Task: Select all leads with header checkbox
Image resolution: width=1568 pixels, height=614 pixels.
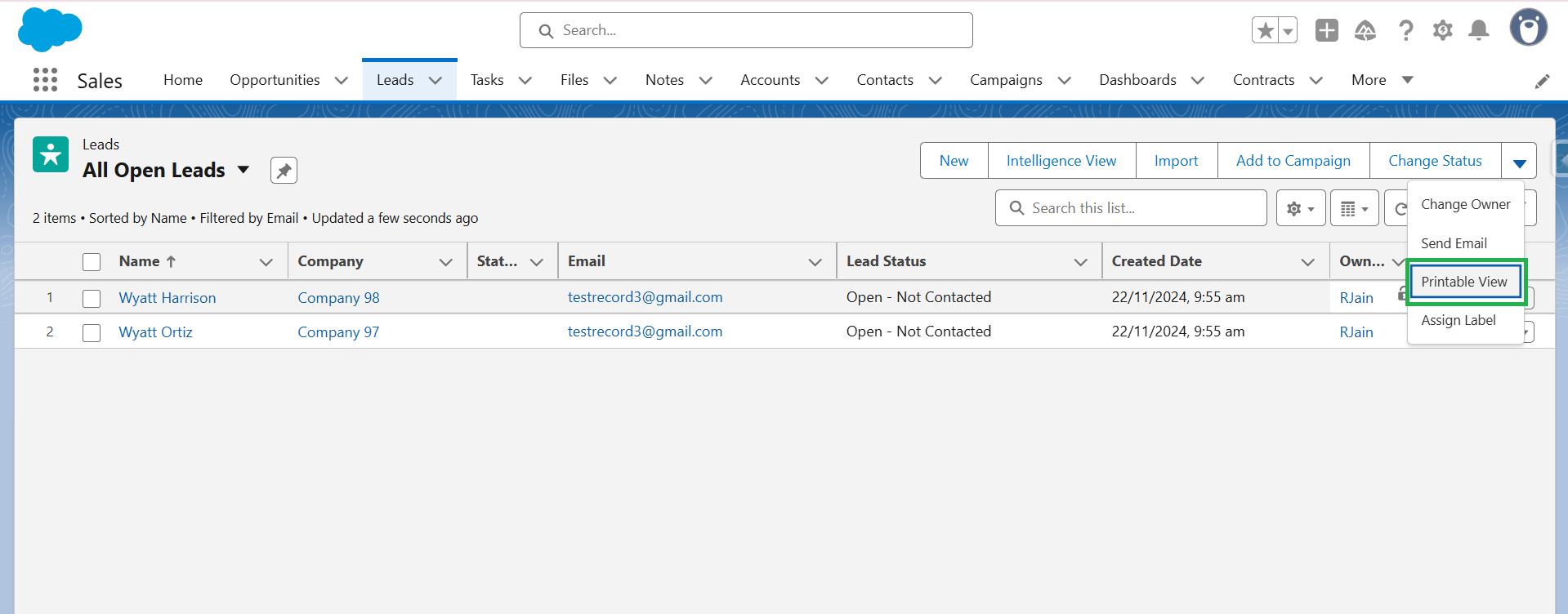Action: click(92, 262)
